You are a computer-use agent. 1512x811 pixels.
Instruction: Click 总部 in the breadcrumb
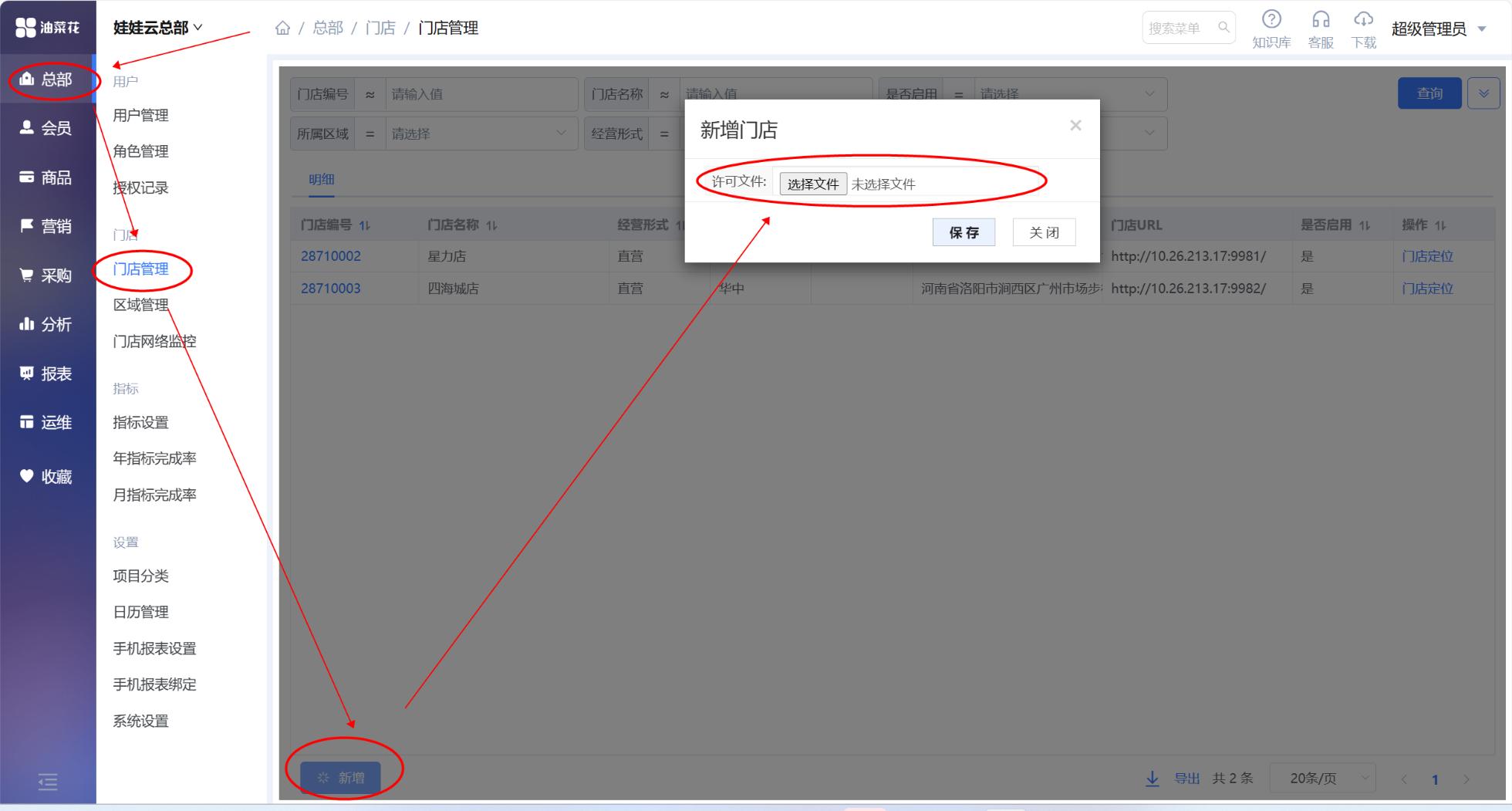pyautogui.click(x=328, y=29)
